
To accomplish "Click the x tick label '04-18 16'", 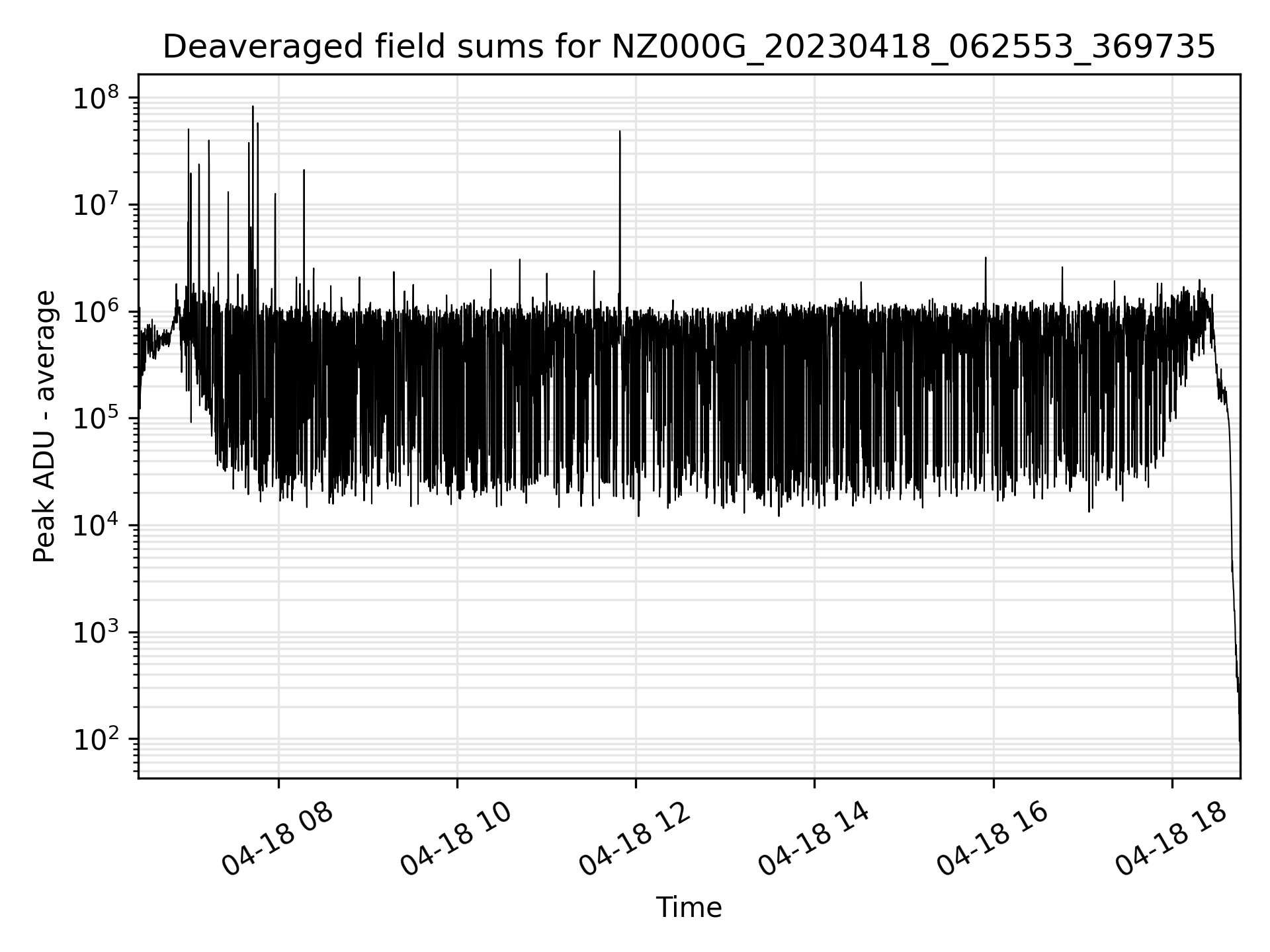I will [992, 840].
